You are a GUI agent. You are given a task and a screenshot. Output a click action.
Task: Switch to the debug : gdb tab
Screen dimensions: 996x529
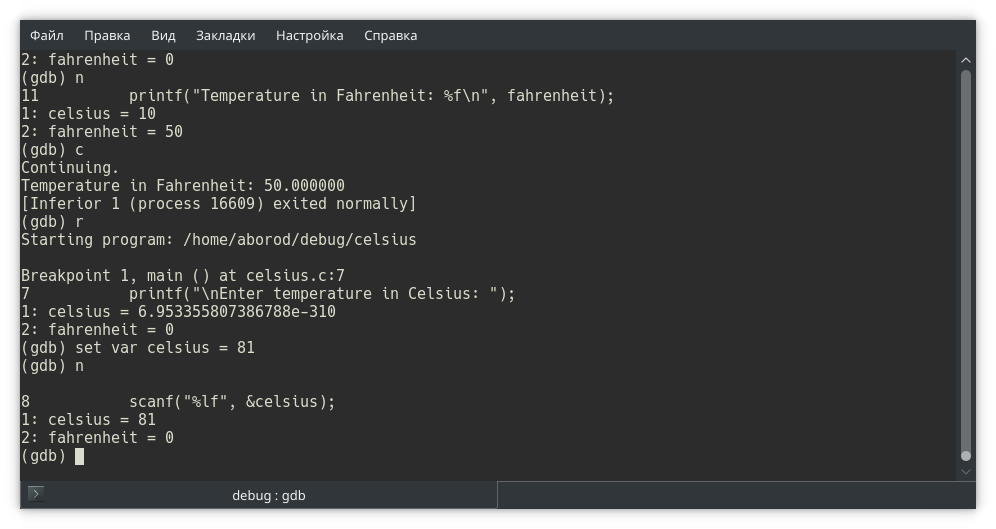pyautogui.click(x=268, y=495)
